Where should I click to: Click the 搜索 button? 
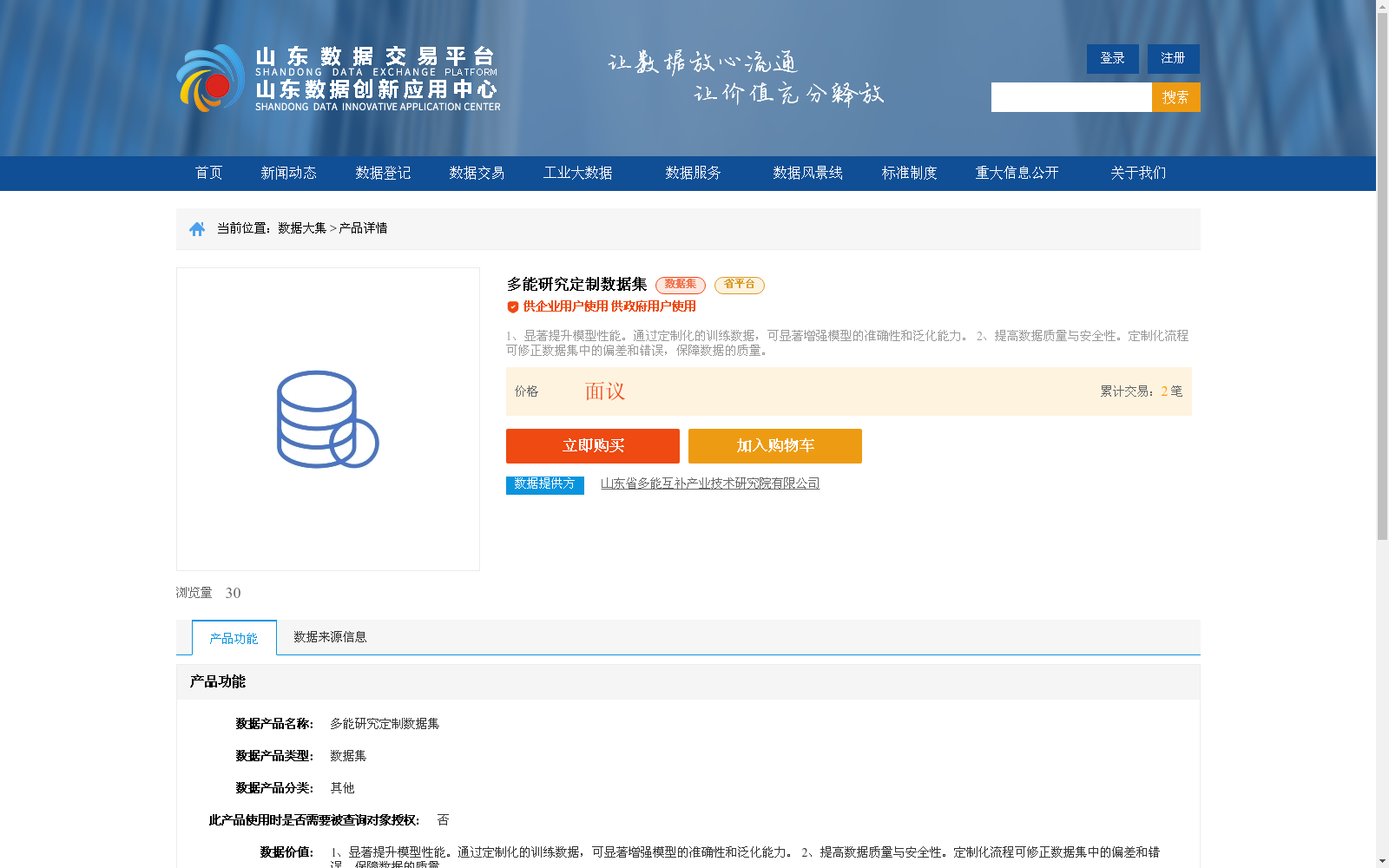click(1176, 97)
